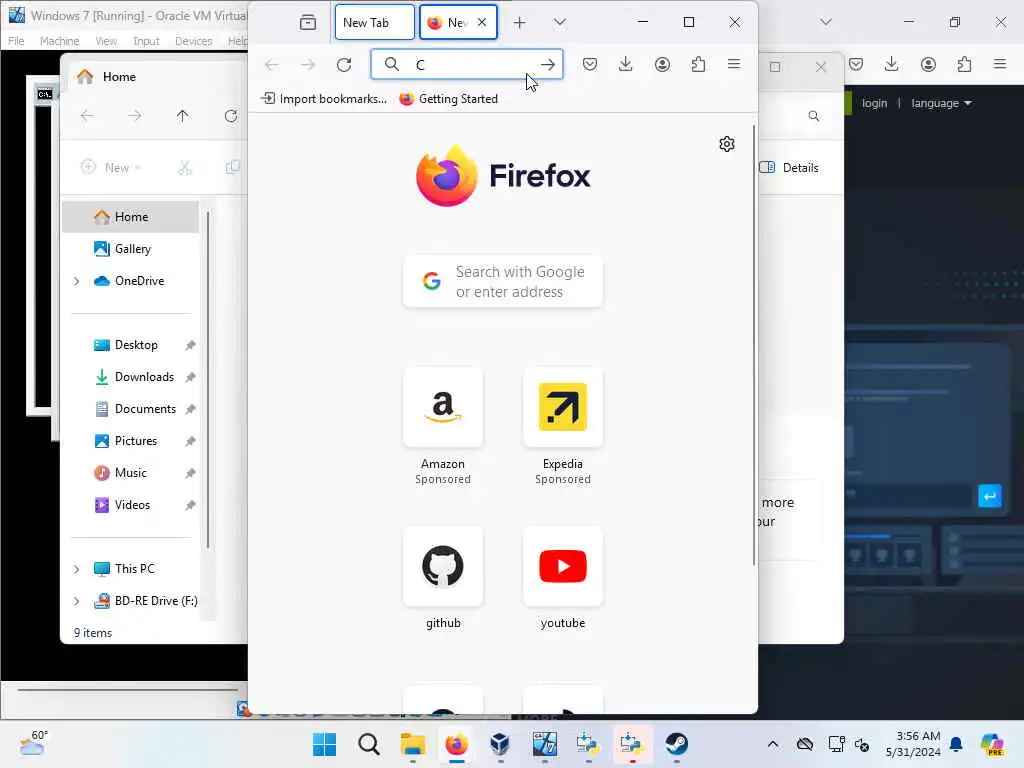The image size is (1024, 768).
Task: Expand BD-RE Drive (F:) in Explorer tree
Action: click(76, 601)
